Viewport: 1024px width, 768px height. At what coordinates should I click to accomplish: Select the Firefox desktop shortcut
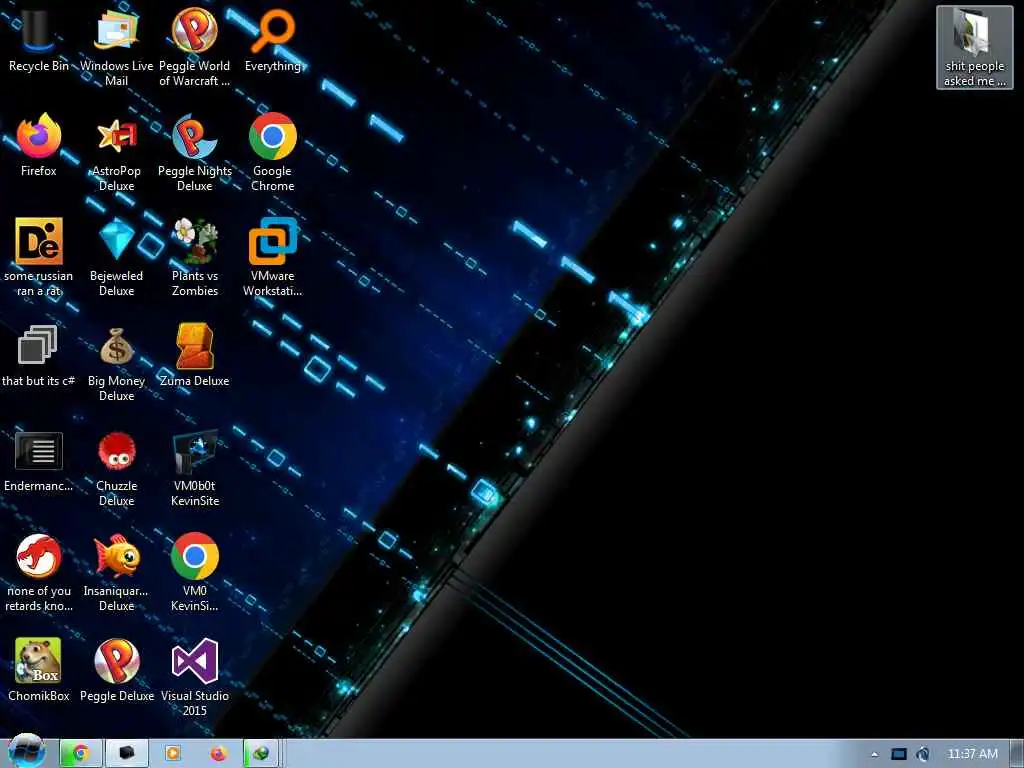click(x=39, y=145)
